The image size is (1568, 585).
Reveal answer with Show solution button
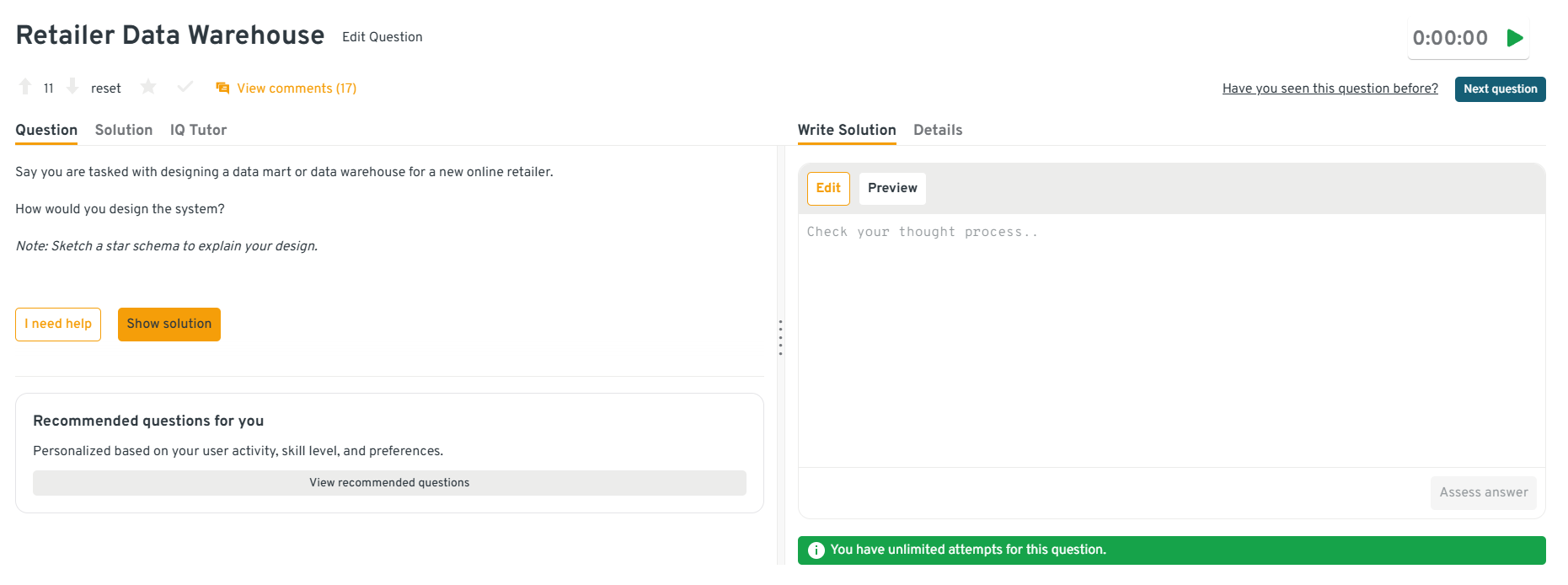click(x=169, y=325)
